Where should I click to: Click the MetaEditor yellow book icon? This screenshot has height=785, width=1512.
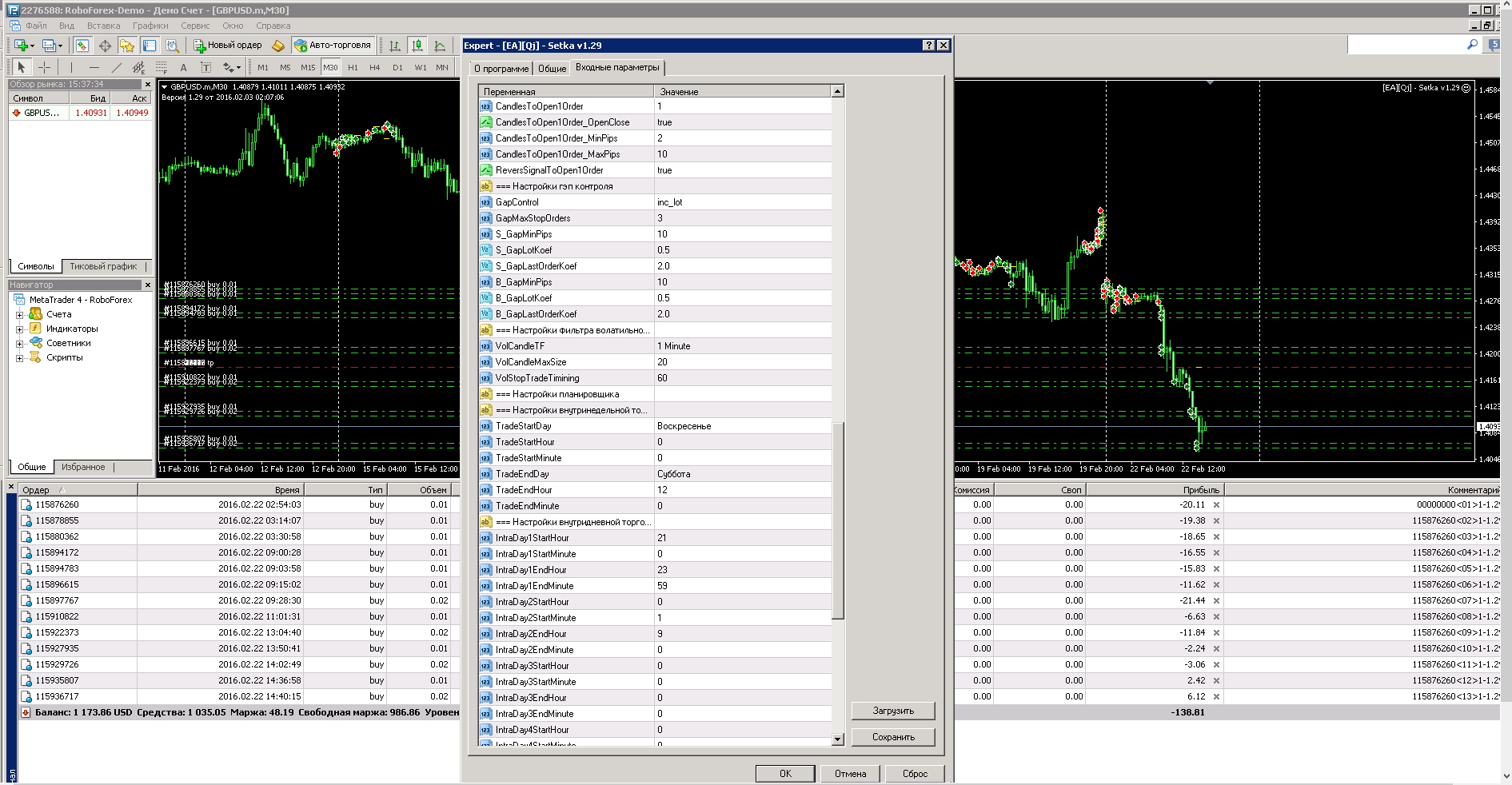278,46
